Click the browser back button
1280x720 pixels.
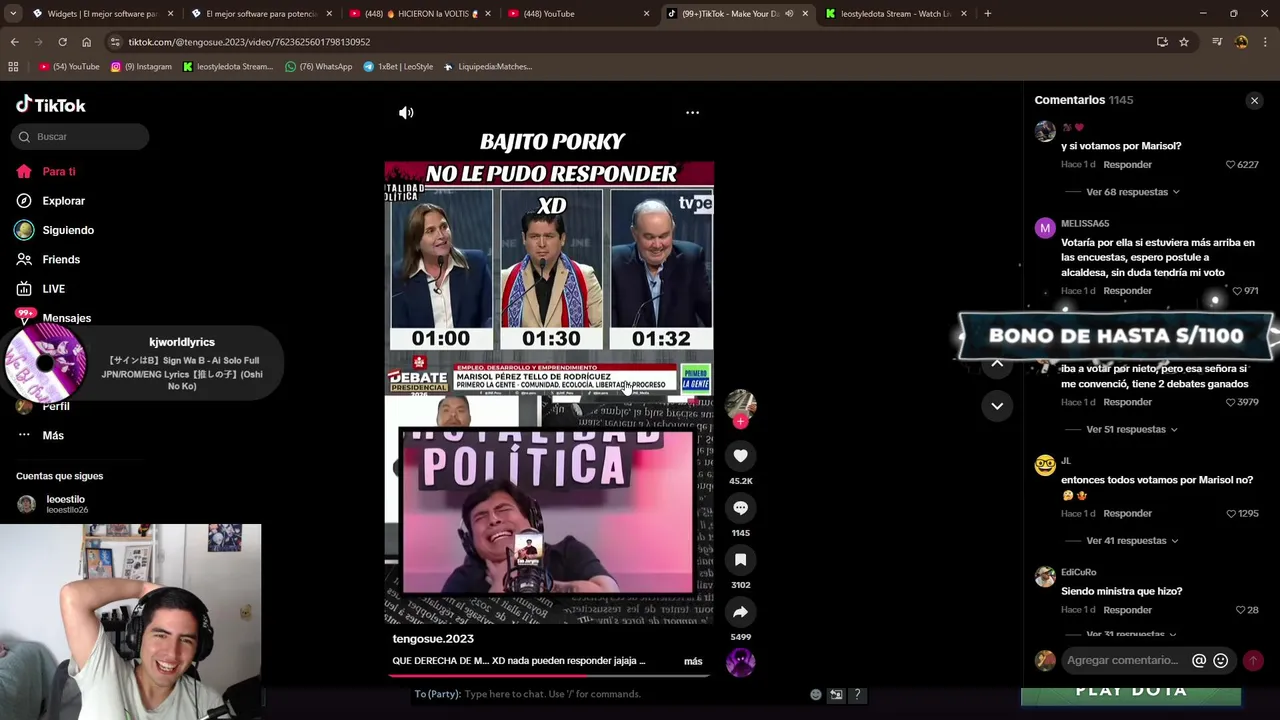tap(14, 42)
